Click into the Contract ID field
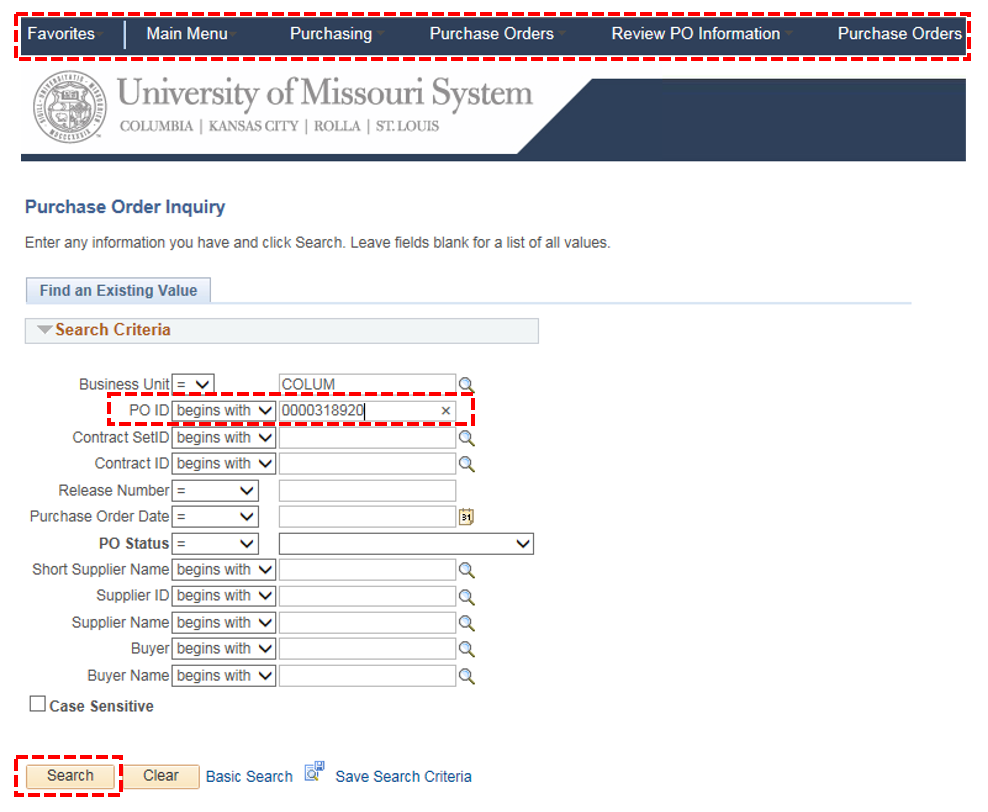This screenshot has height=812, width=988. pyautogui.click(x=367, y=464)
